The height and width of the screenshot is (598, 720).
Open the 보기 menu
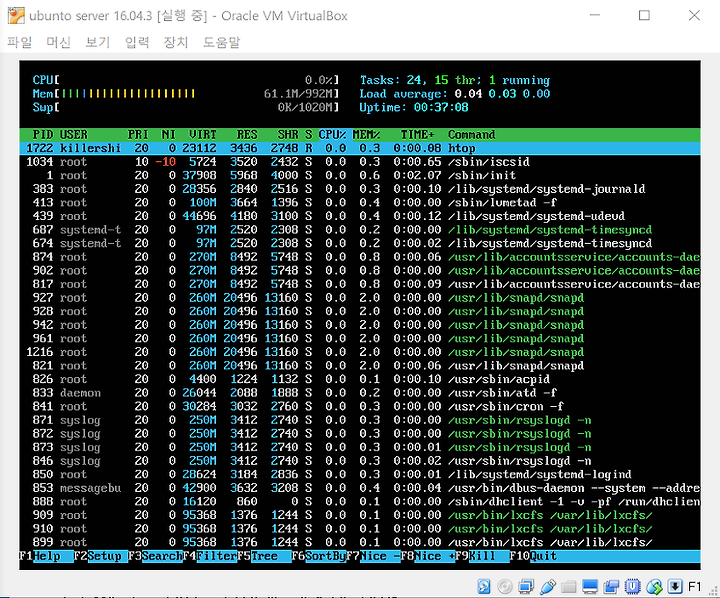(98, 42)
